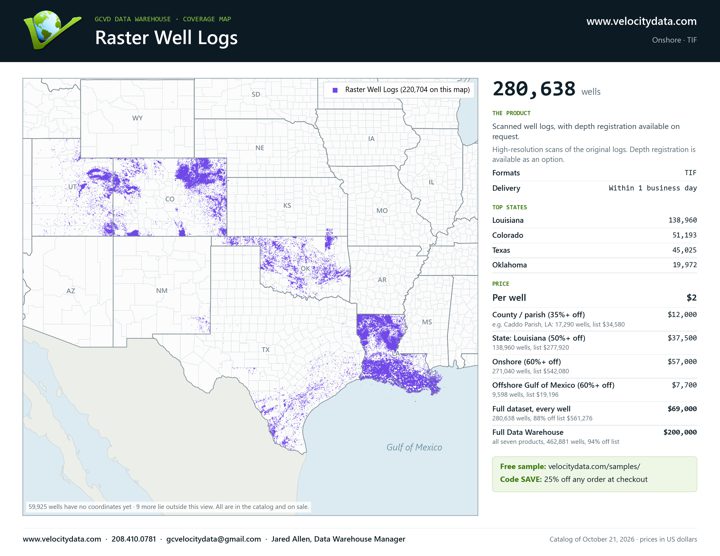Click Offshore Gulf of Mexico price row
The width and height of the screenshot is (720, 556).
(594, 389)
